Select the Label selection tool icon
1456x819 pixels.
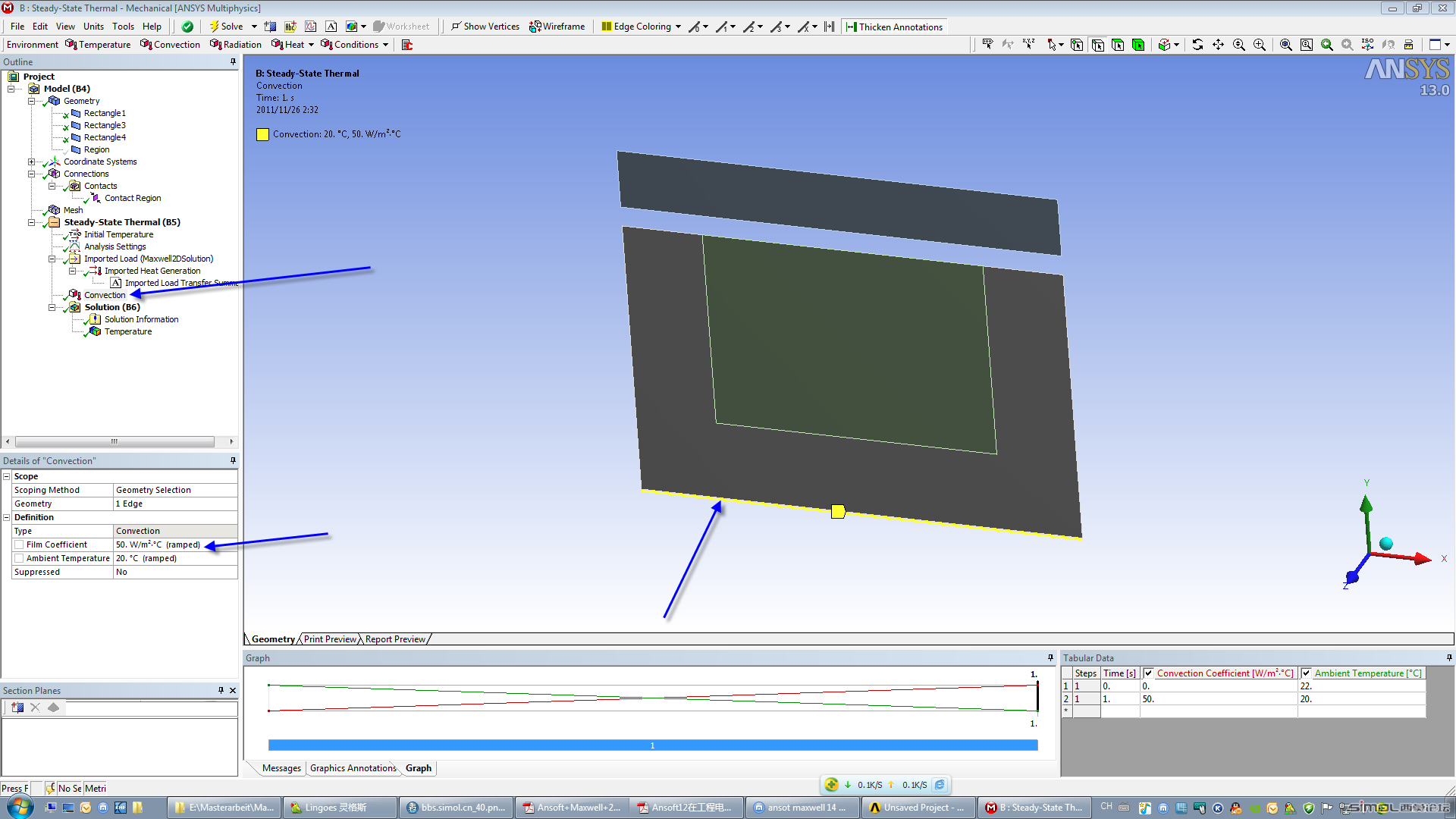987,45
